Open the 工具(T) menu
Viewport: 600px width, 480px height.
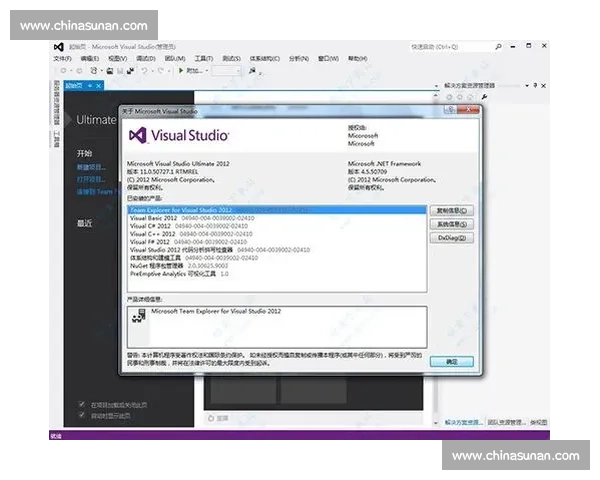click(204, 59)
